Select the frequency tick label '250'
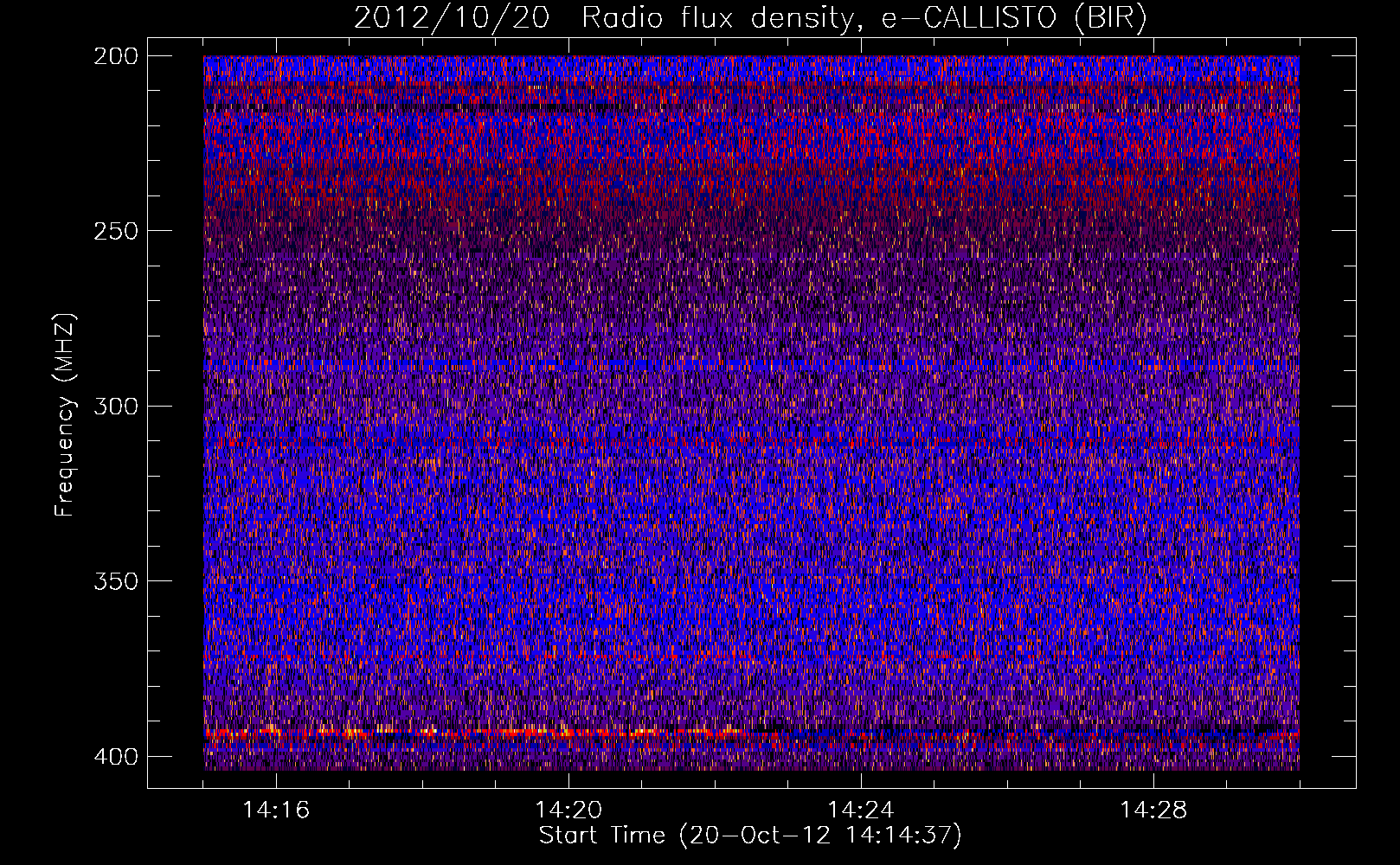1400x865 pixels. [116, 231]
